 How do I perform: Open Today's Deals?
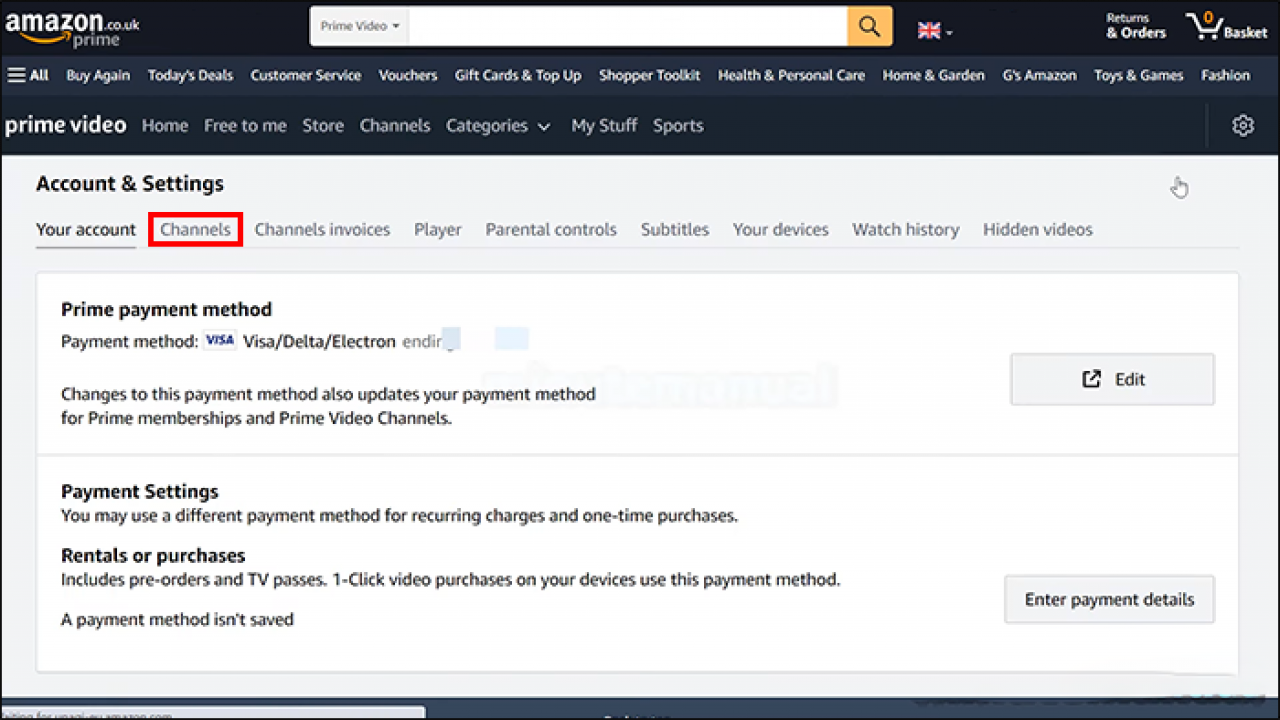(x=190, y=75)
